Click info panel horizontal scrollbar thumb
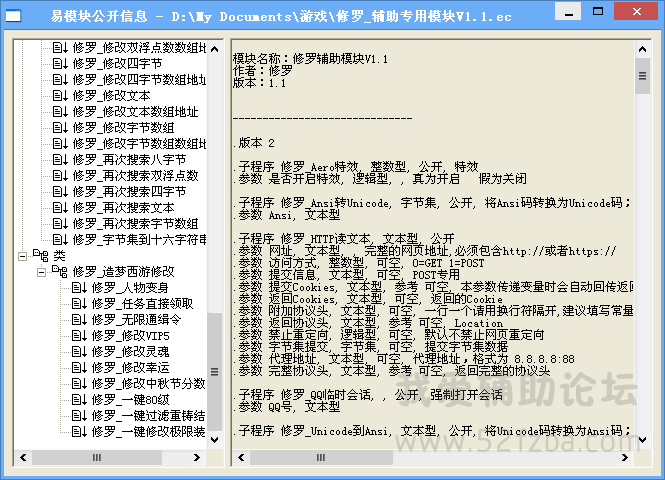The width and height of the screenshot is (665, 480). pos(321,458)
